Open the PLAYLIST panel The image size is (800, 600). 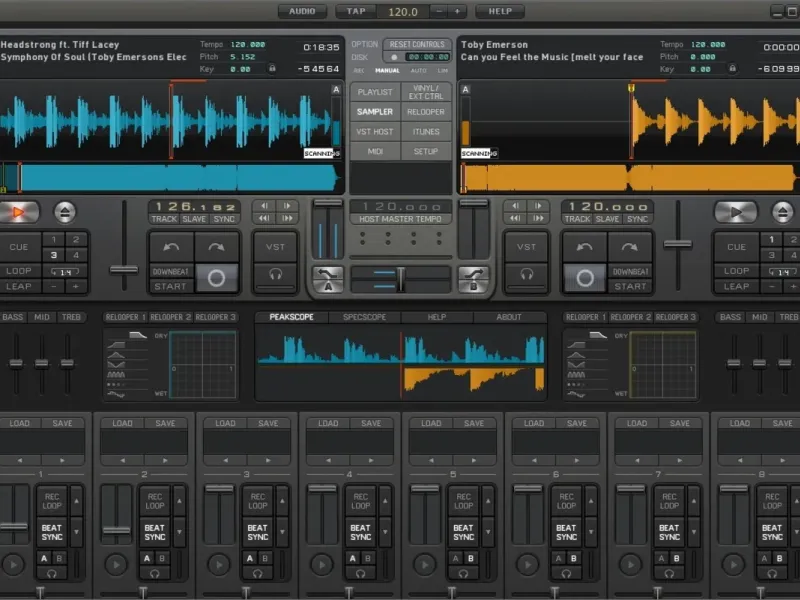pyautogui.click(x=375, y=92)
